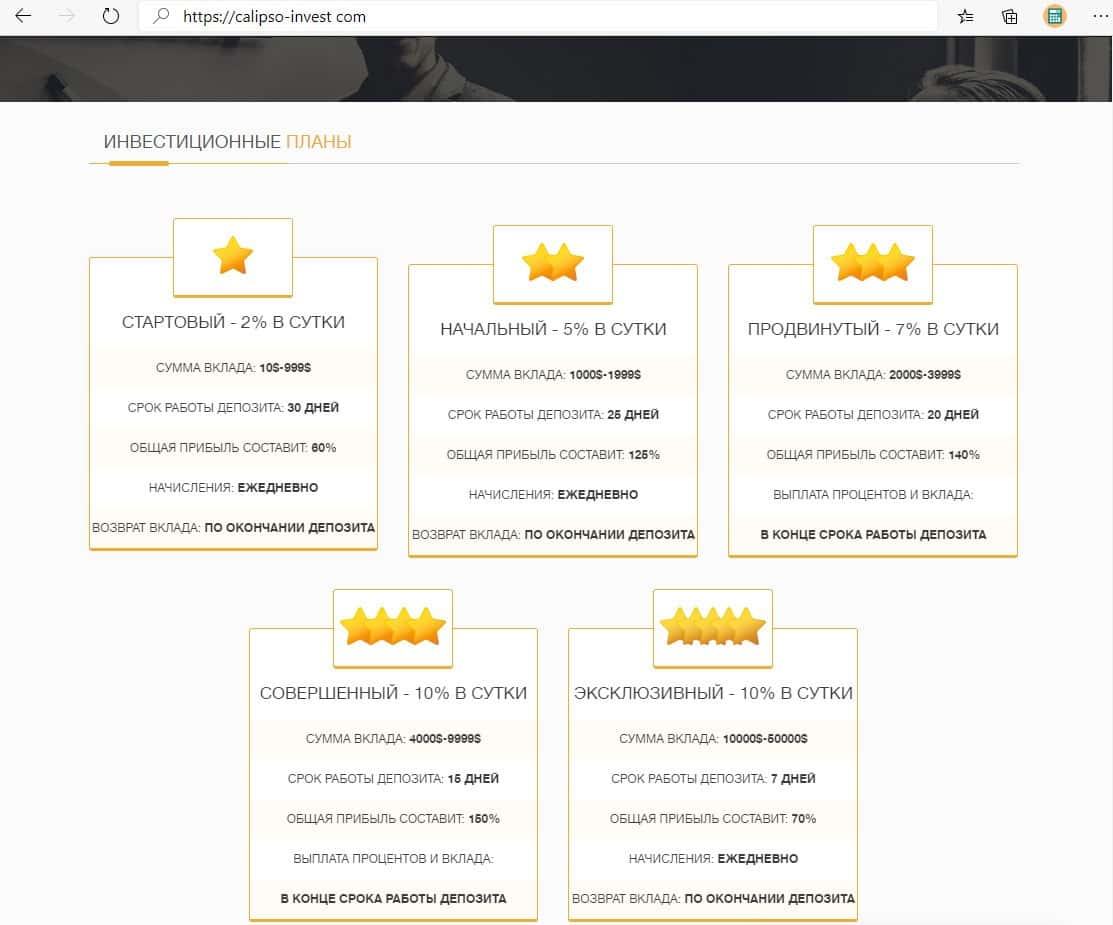The width and height of the screenshot is (1113, 925).
Task: Click the deposit amount 2000$-3999$
Action: click(925, 375)
